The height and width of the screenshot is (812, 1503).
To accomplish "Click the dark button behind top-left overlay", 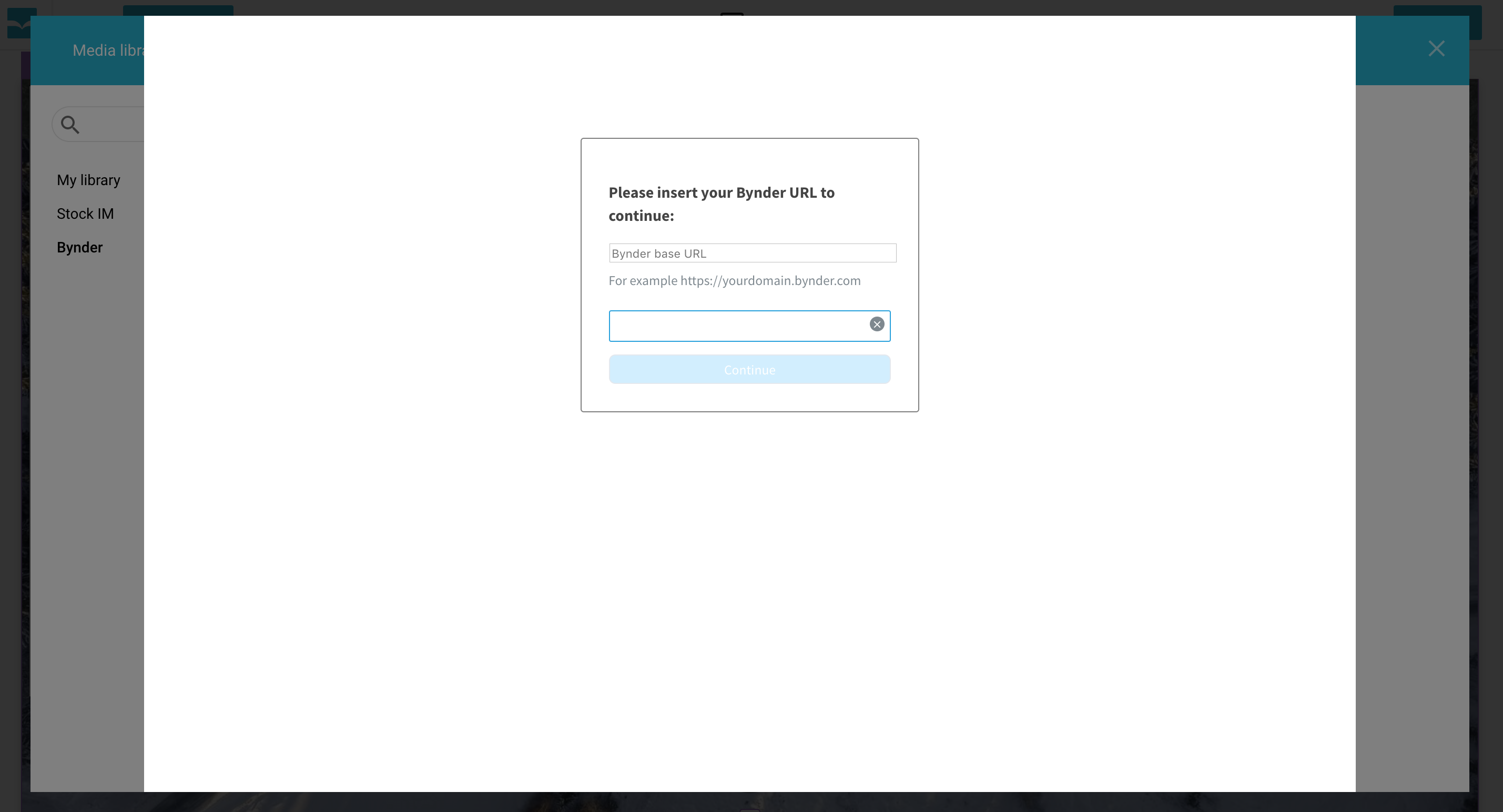I will pos(178,10).
